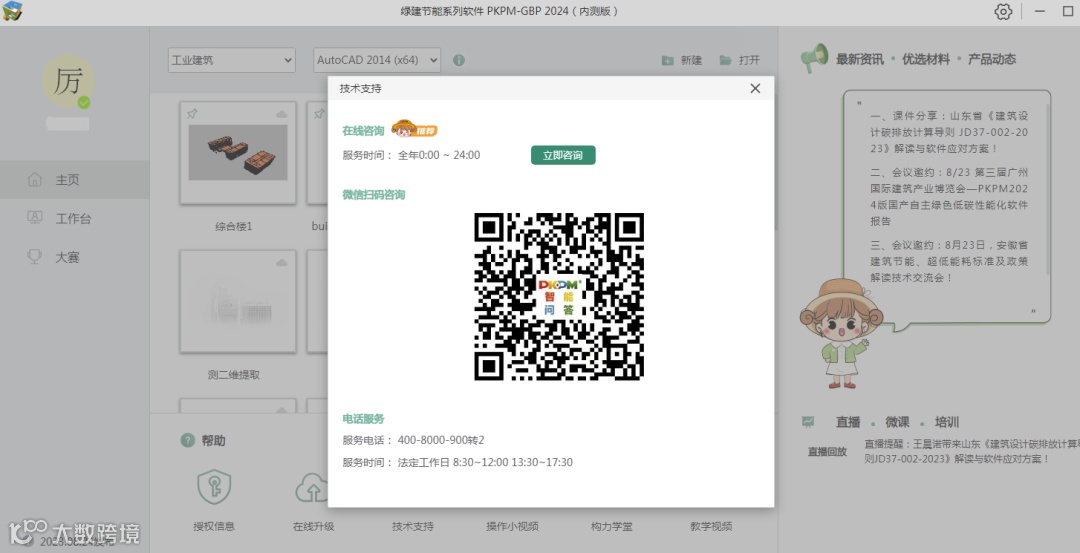
Task: Click the WeChat QR code image
Action: [559, 296]
